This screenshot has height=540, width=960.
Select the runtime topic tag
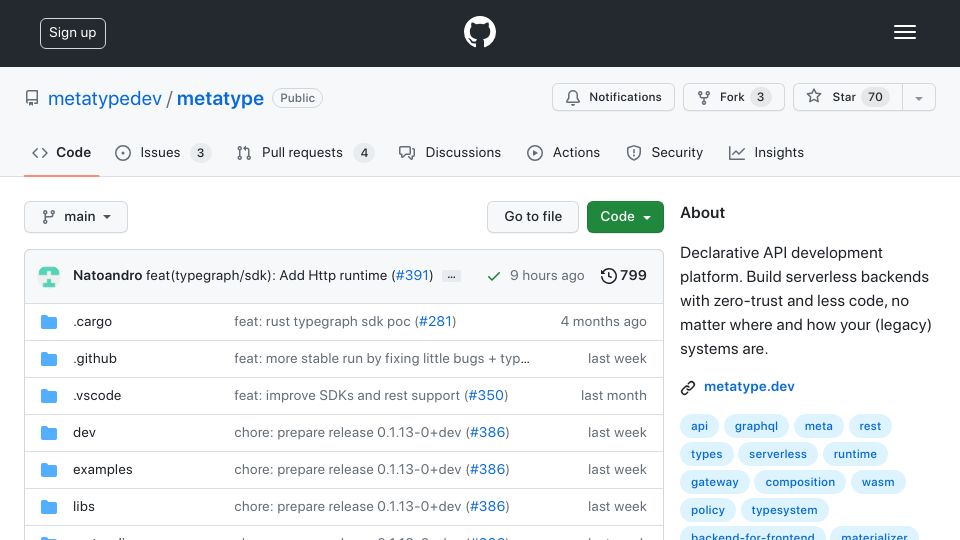tap(855, 454)
